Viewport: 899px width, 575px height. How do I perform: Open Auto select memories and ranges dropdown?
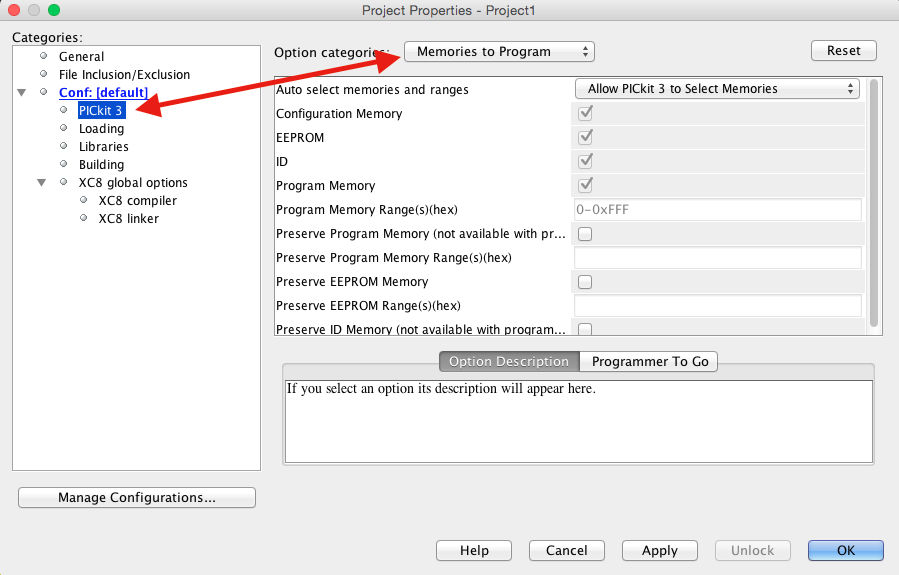(x=717, y=89)
